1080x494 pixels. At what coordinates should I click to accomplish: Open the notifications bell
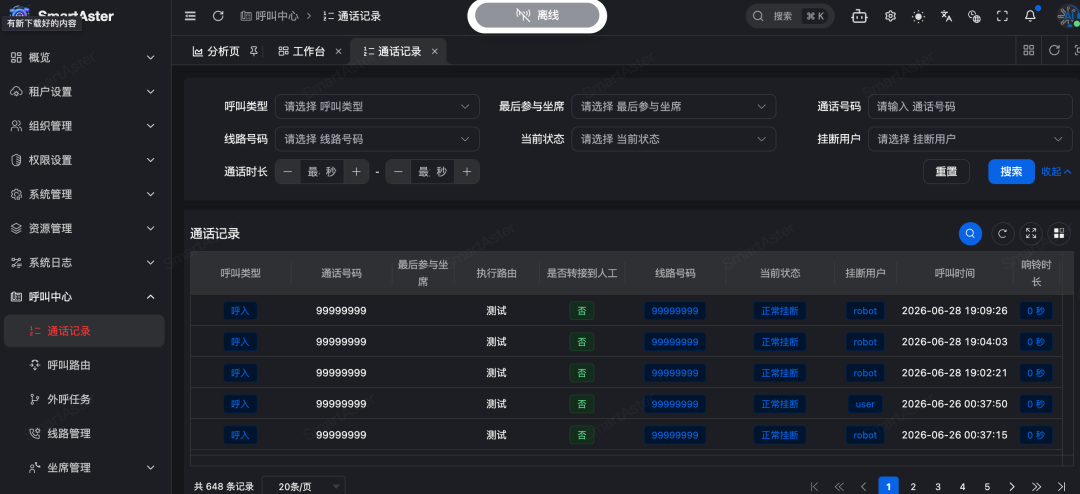1030,16
